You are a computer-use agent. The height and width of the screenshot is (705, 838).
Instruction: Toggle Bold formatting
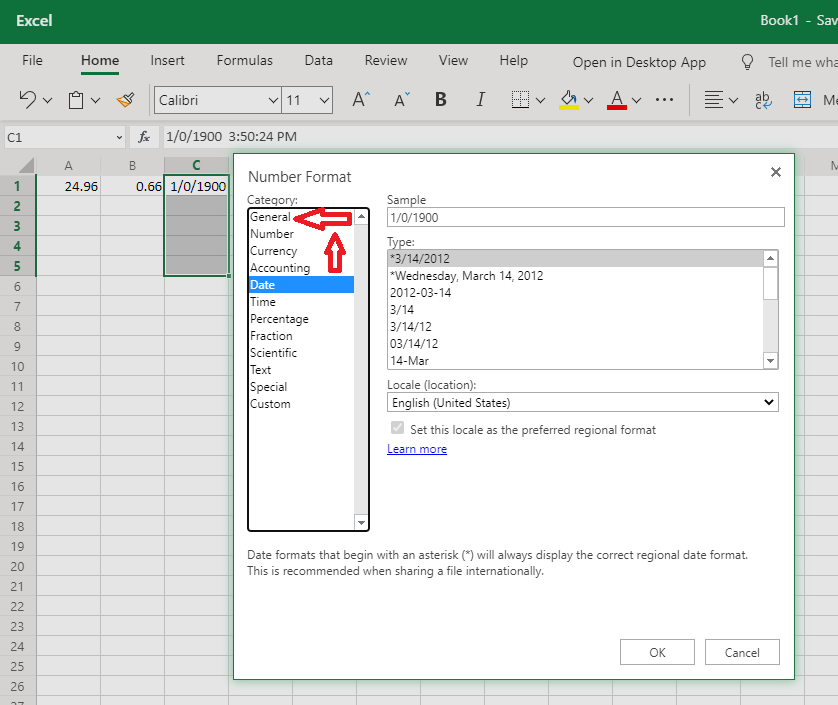point(441,100)
